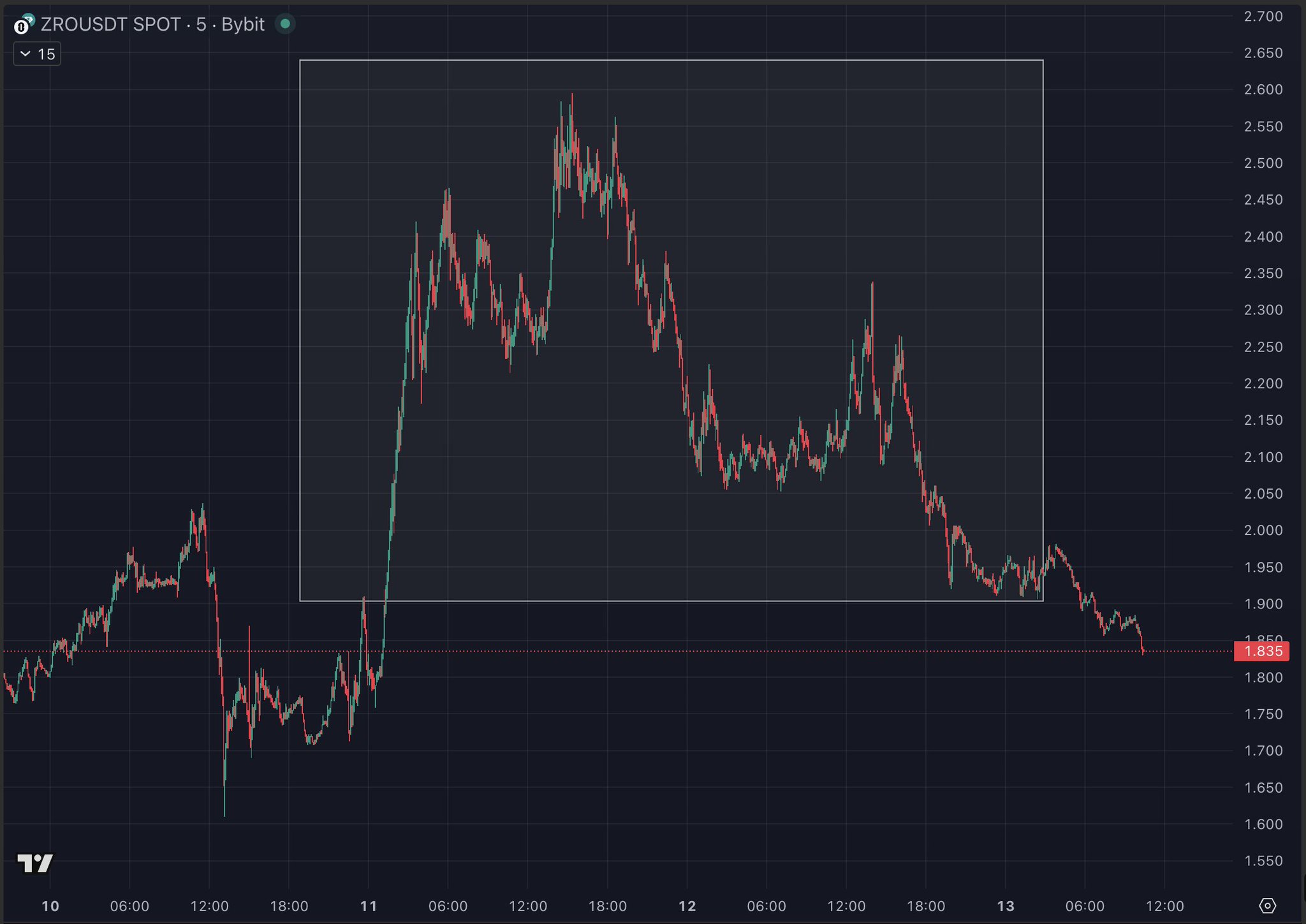Click the 1.550 label on price axis
Viewport: 1306px width, 924px height.
(x=1263, y=861)
